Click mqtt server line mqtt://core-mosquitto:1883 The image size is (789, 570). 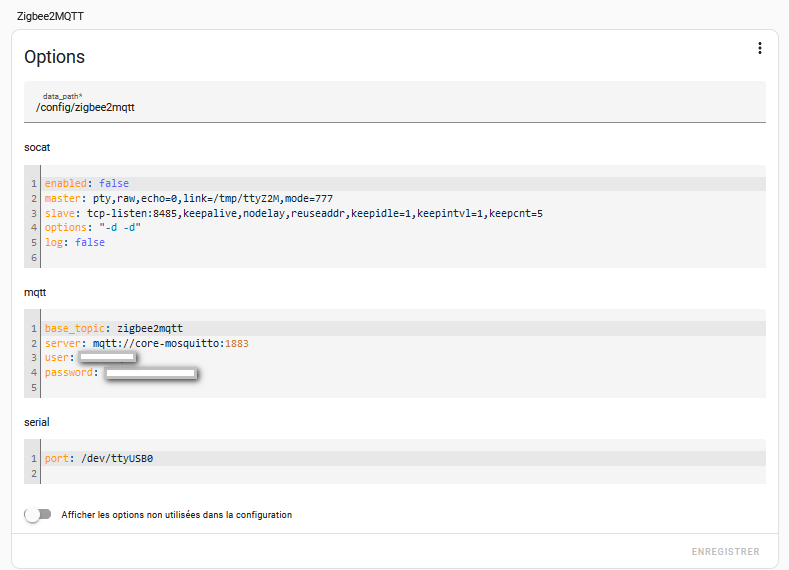(x=403, y=343)
